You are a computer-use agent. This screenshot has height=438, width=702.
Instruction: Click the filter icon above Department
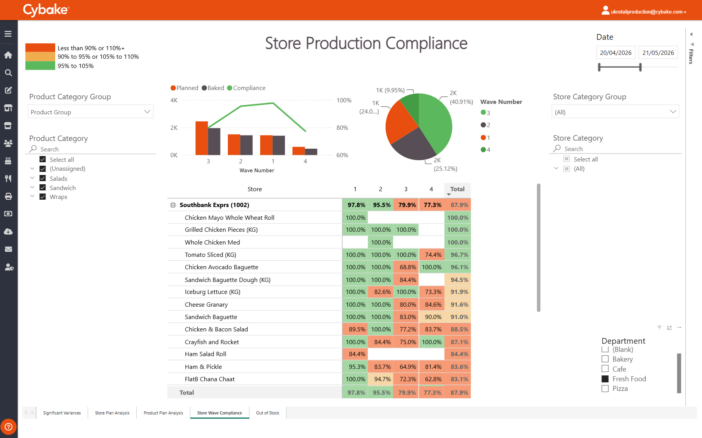(x=659, y=327)
